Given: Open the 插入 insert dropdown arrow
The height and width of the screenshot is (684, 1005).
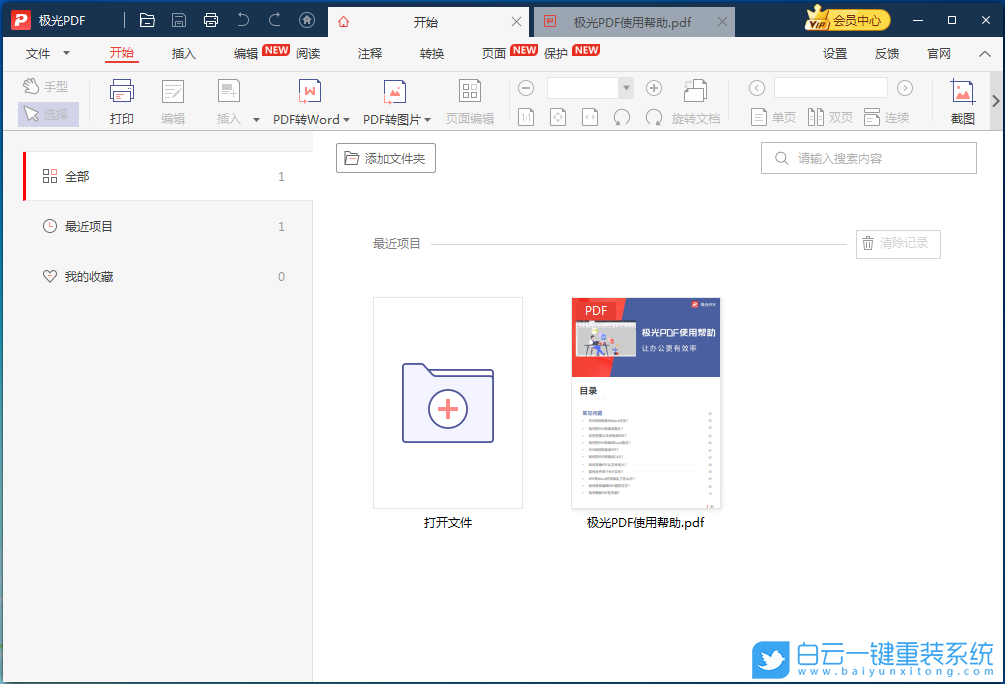Looking at the screenshot, I should [256, 118].
